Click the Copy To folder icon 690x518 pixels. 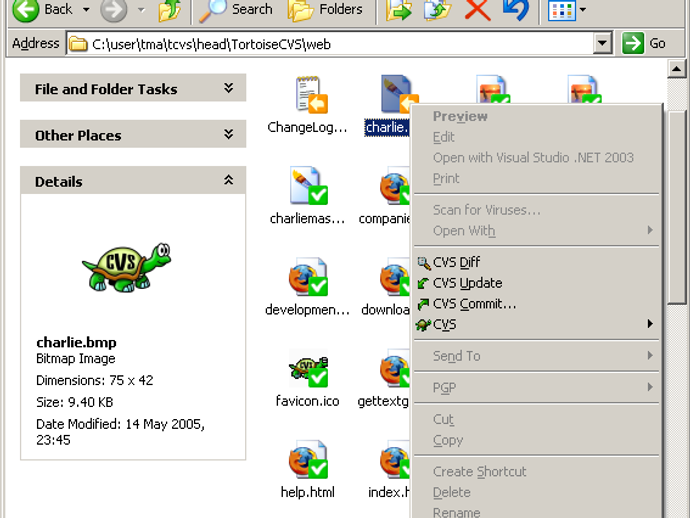437,10
